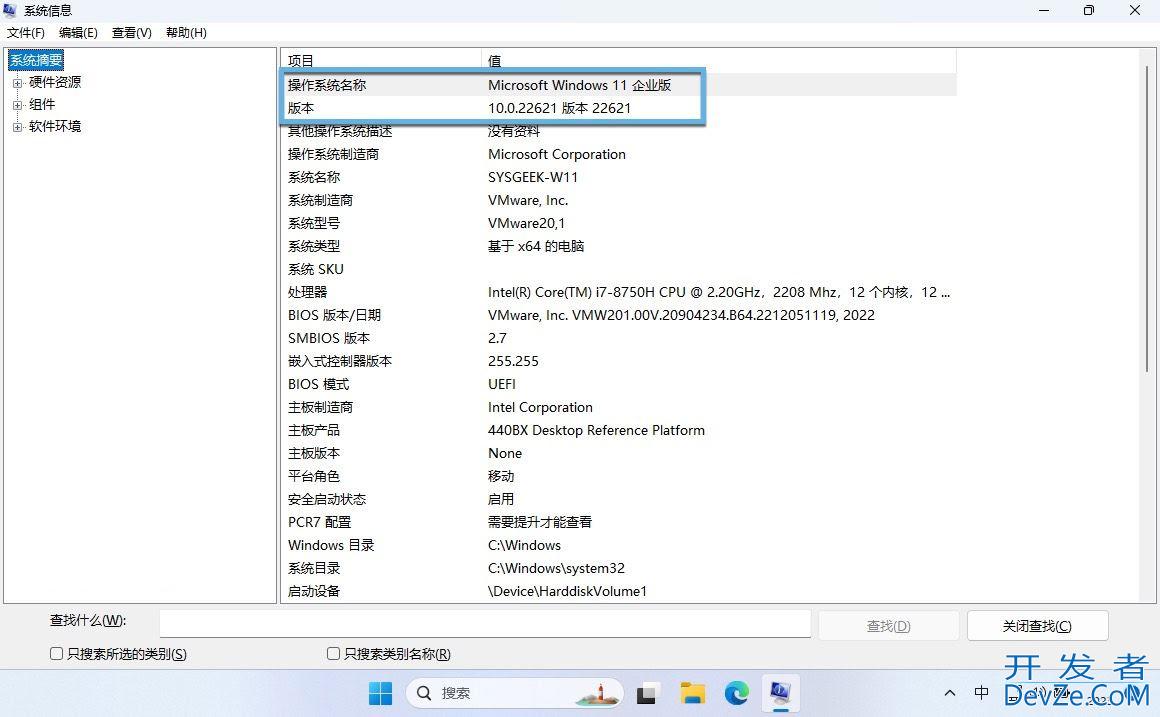
Task: Click the System Information title bar icon
Action: pos(12,10)
